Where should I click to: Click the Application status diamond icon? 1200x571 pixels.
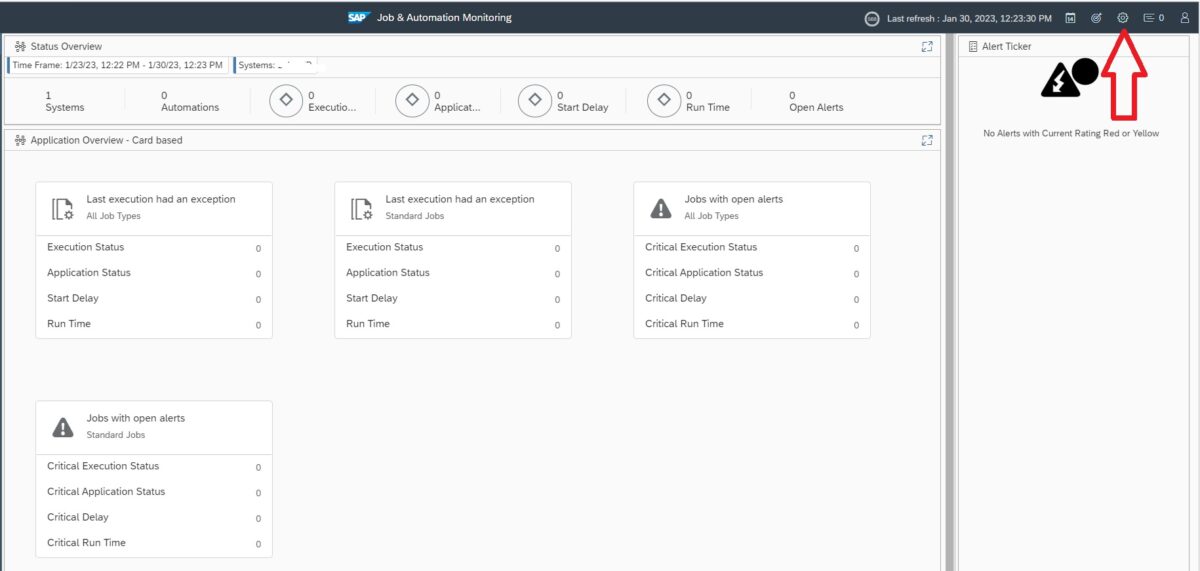point(412,100)
